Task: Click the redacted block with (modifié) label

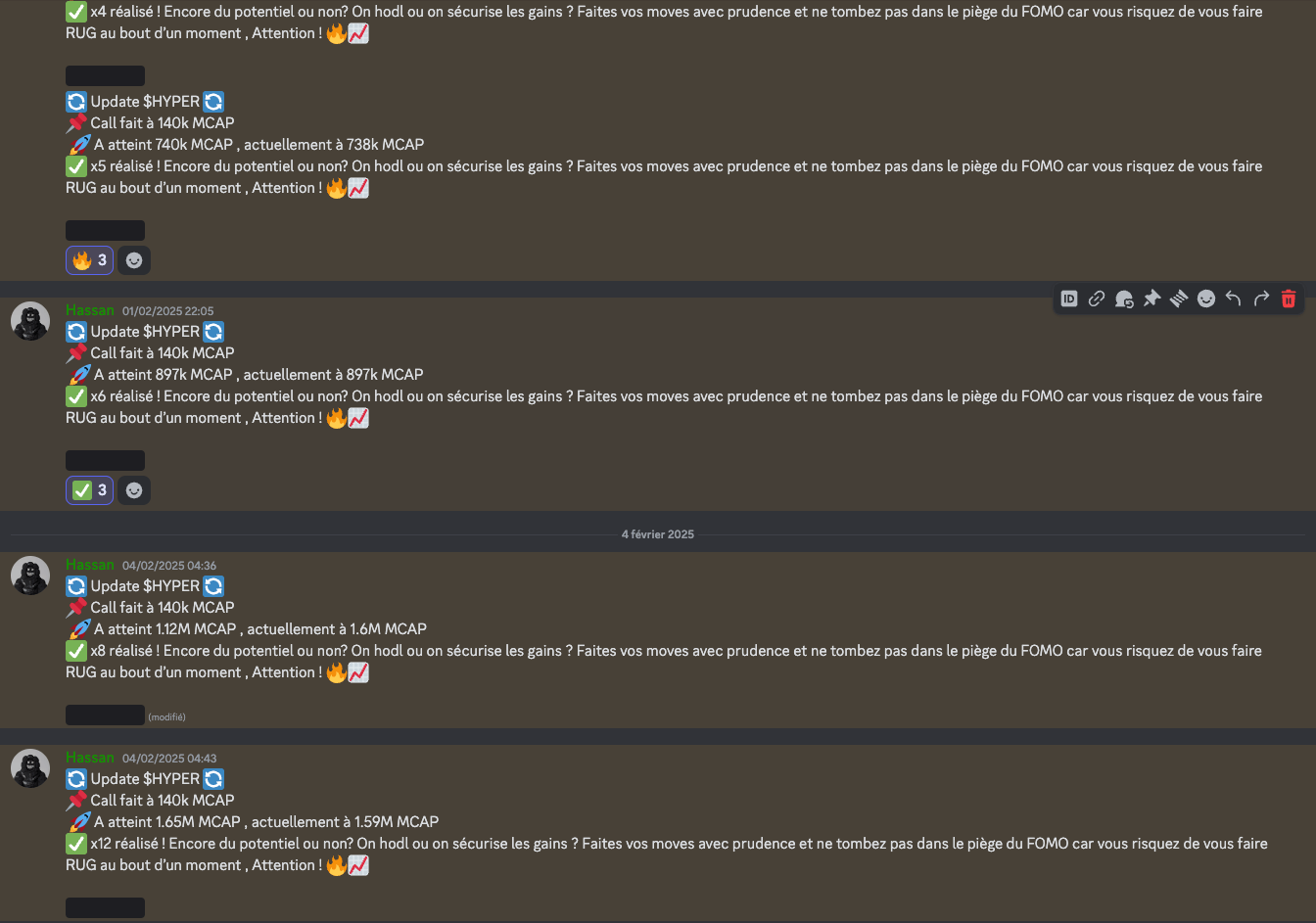Action: 105,715
